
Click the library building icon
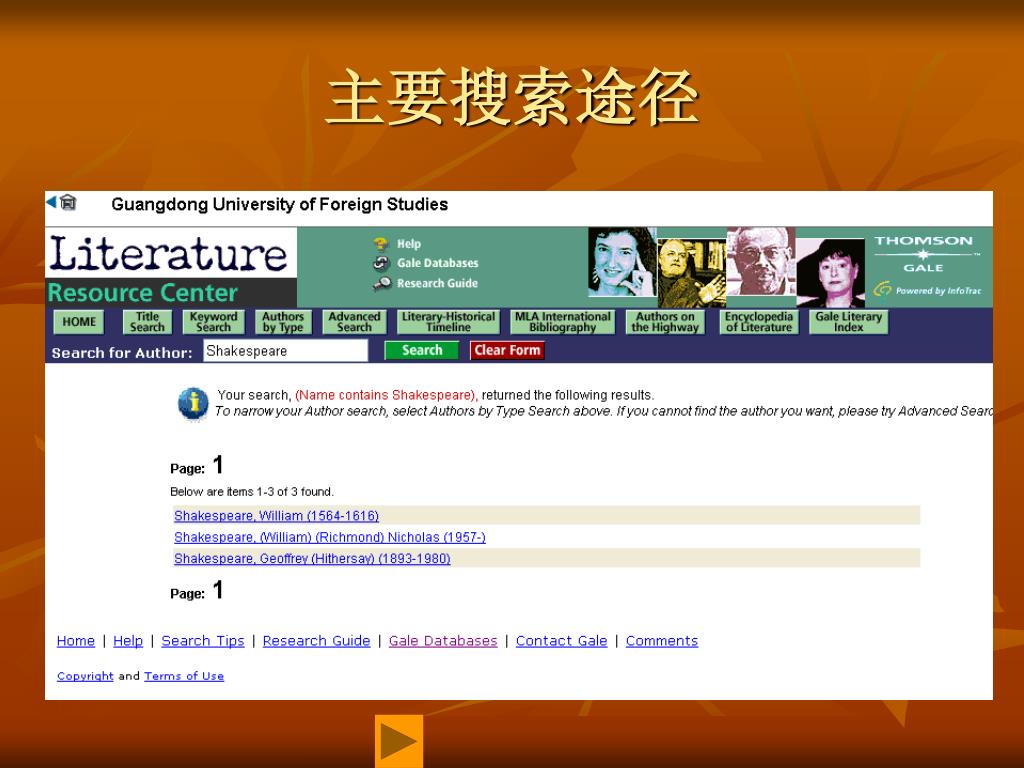click(68, 203)
